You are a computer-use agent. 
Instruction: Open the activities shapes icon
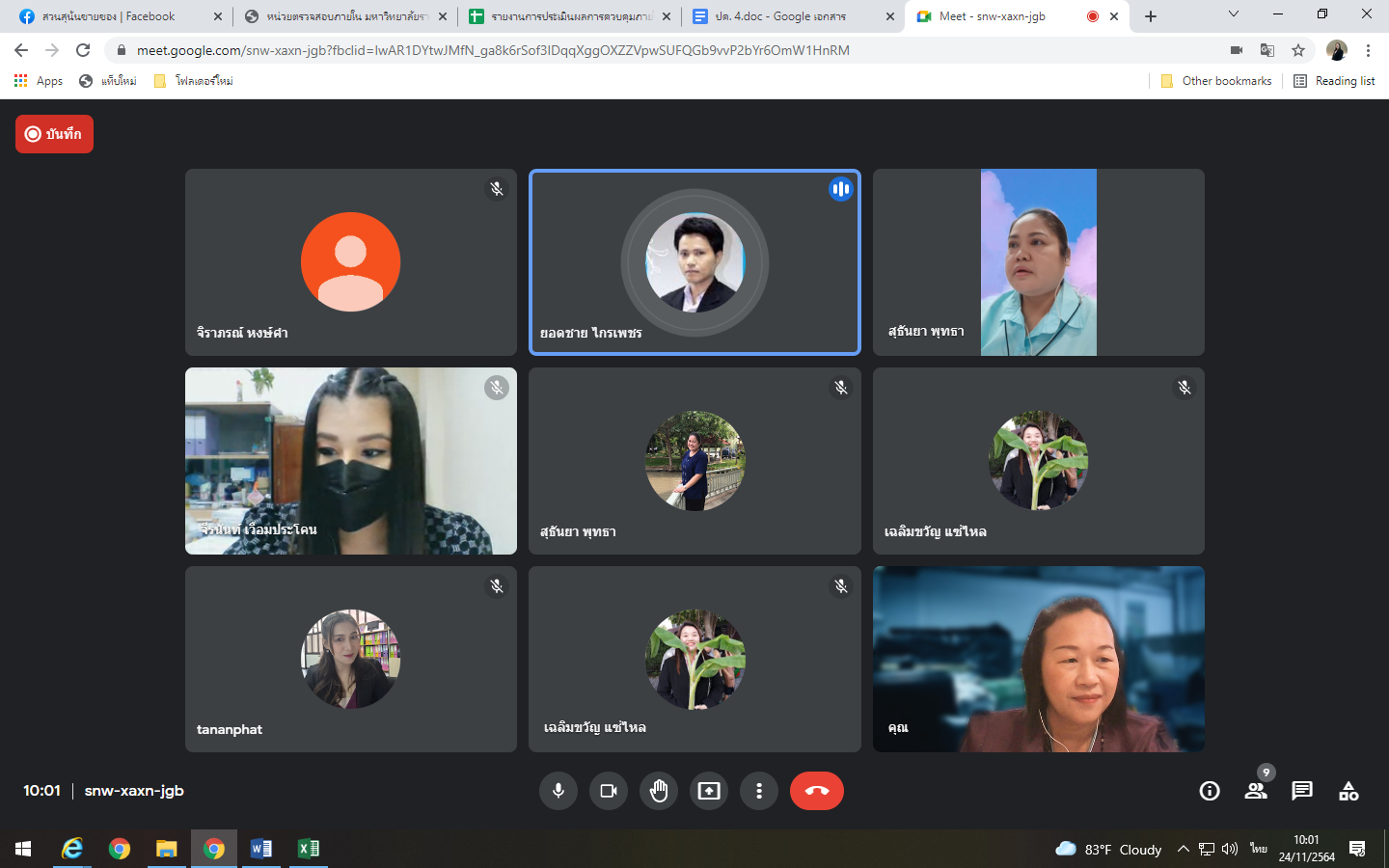[1348, 791]
